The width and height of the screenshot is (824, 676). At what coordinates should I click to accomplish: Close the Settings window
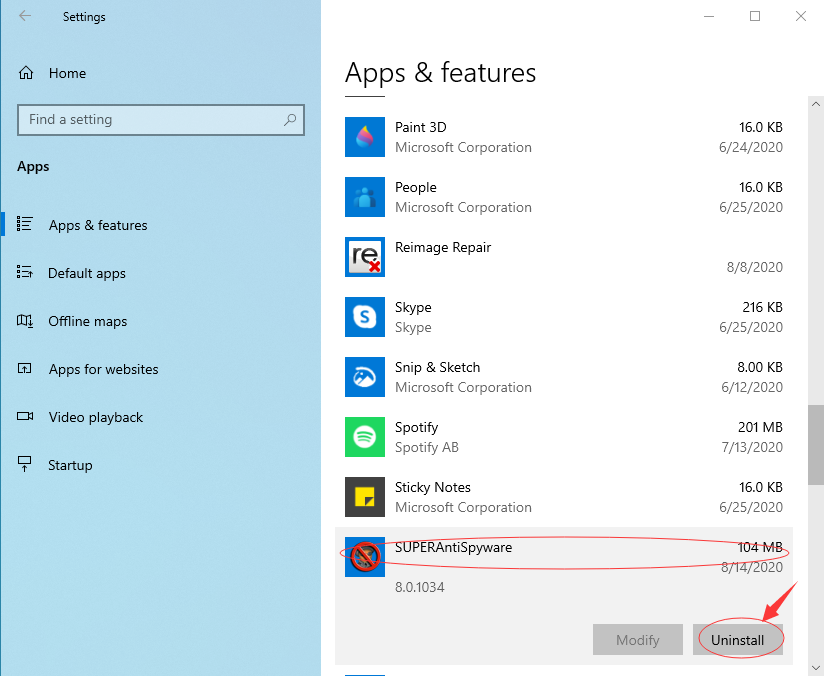[801, 16]
